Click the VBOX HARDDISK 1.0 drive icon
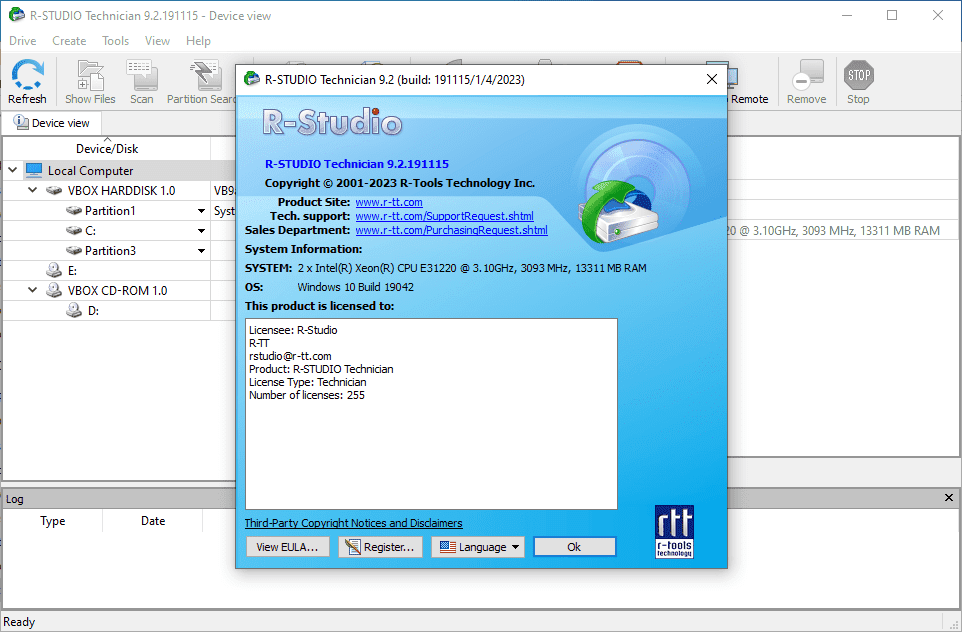The width and height of the screenshot is (962, 632). 54,191
